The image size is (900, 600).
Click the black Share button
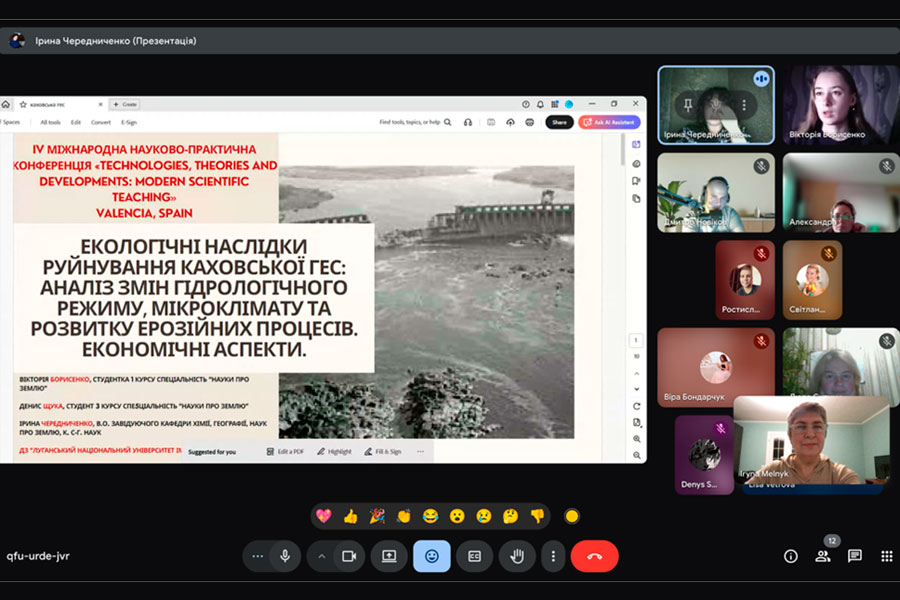coord(559,122)
